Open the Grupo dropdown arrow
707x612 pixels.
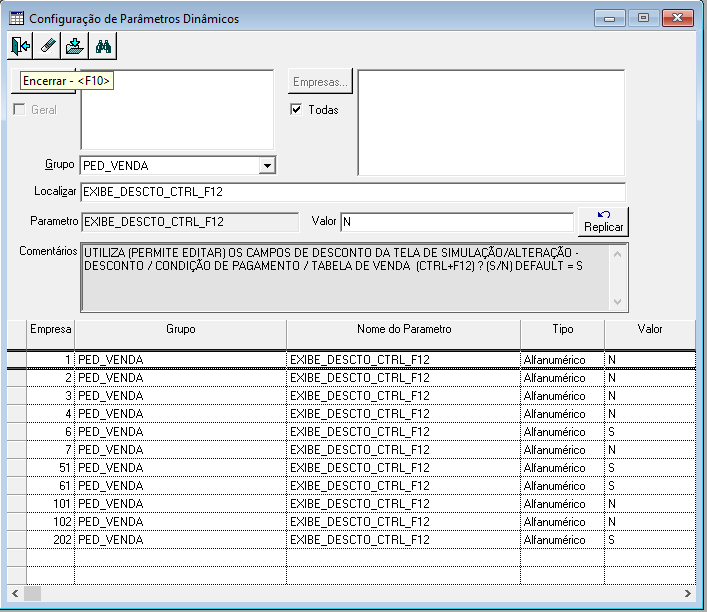pos(267,166)
